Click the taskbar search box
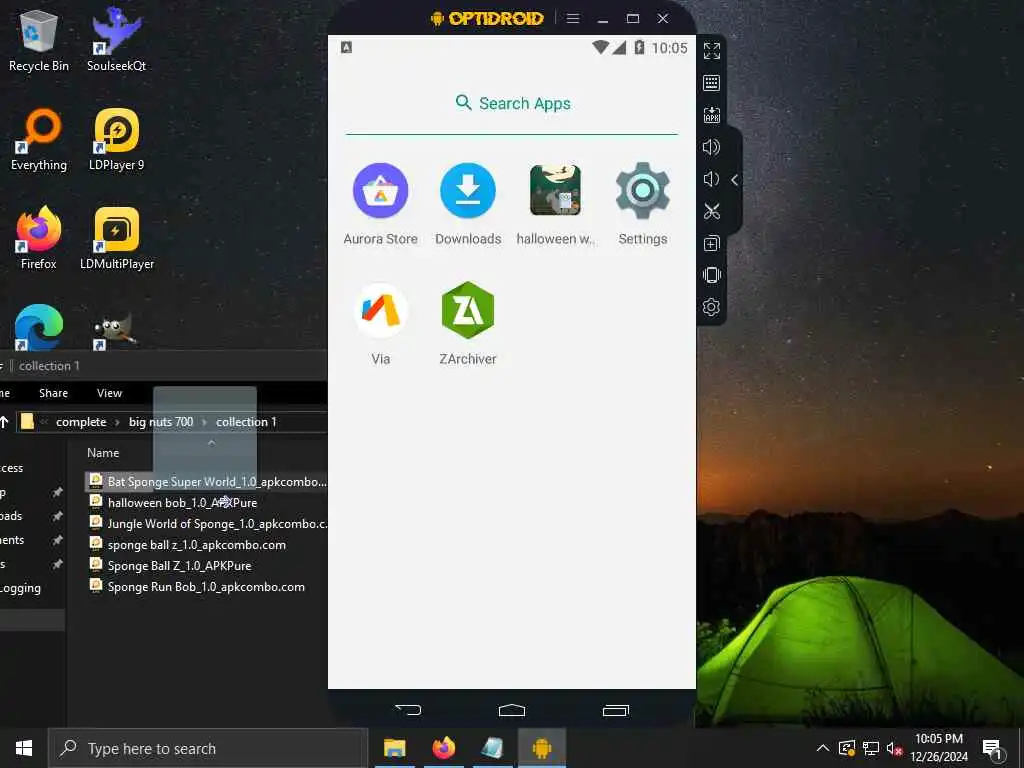 [208, 748]
